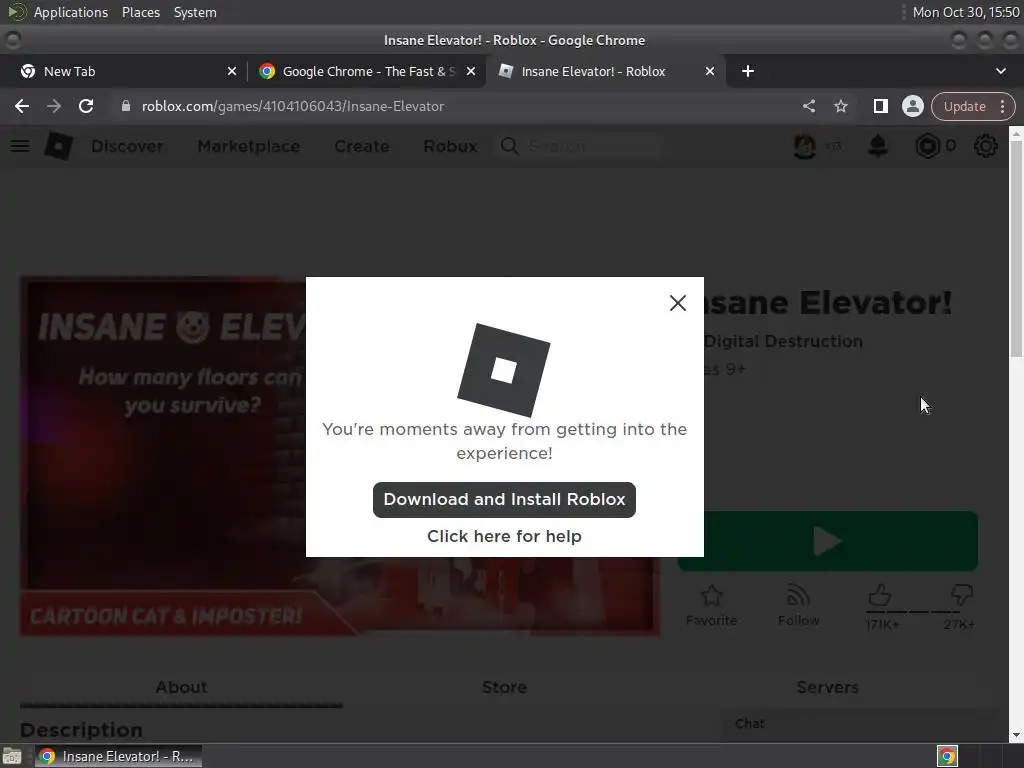Open Create in Roblox navigation
1024x768 pixels.
point(362,146)
